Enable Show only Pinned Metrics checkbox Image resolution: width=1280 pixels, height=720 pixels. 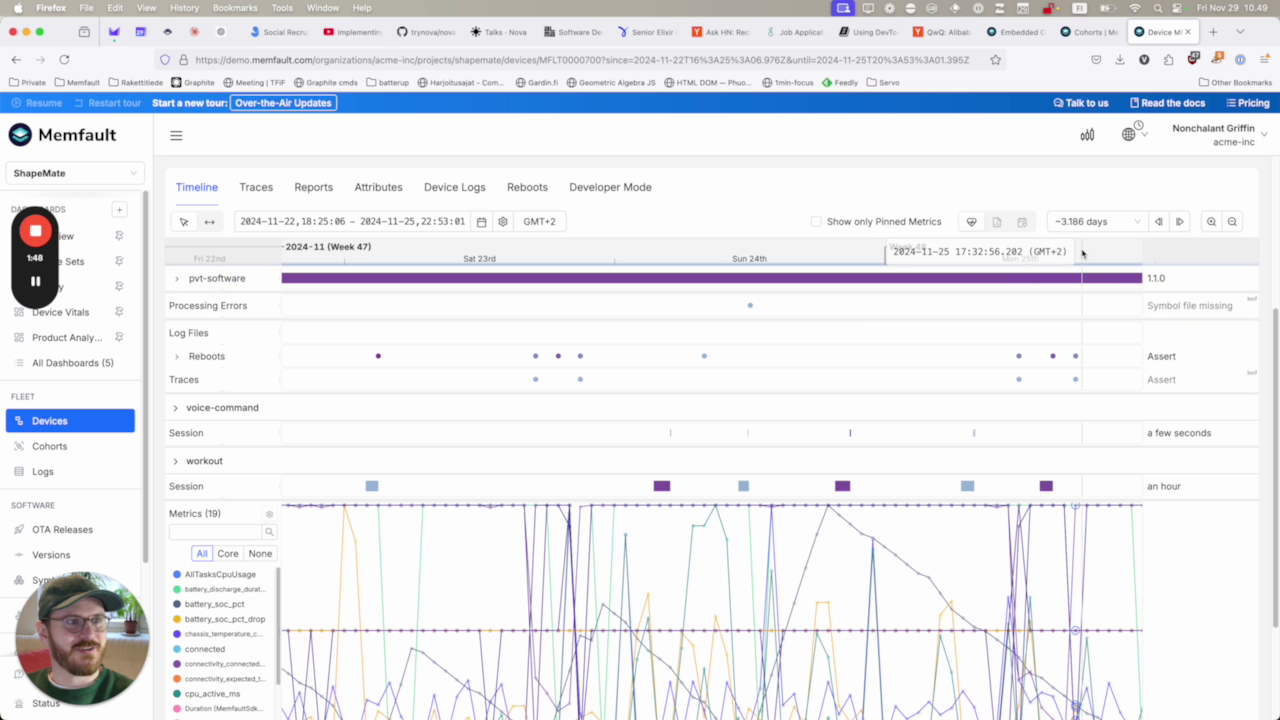click(x=816, y=222)
